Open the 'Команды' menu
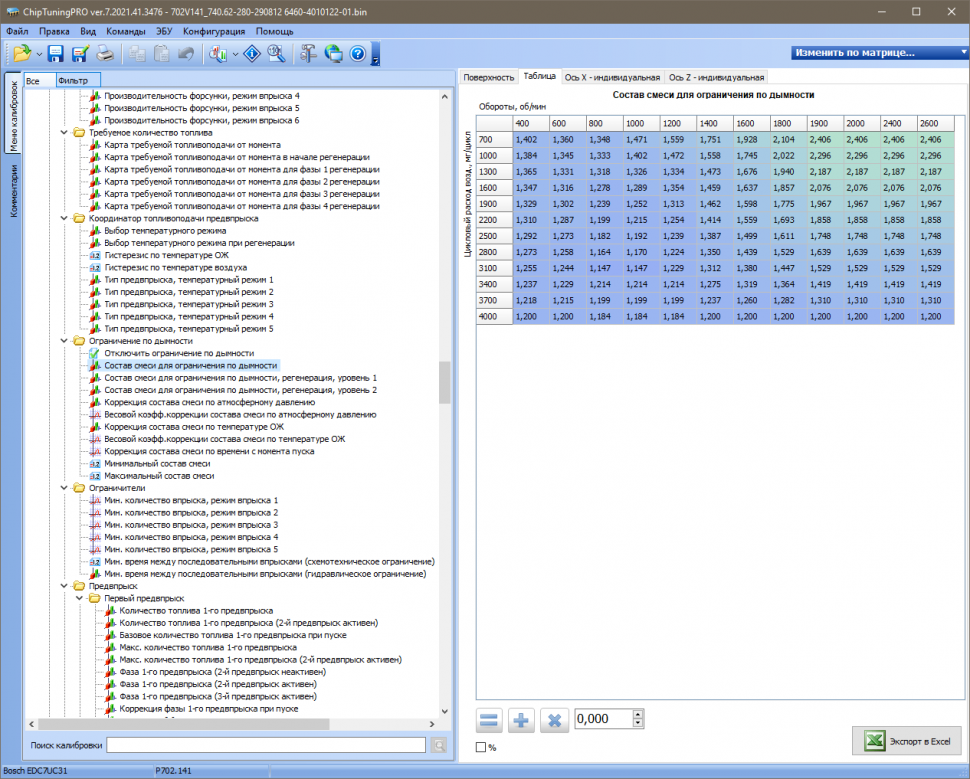Image resolution: width=970 pixels, height=779 pixels. click(125, 31)
